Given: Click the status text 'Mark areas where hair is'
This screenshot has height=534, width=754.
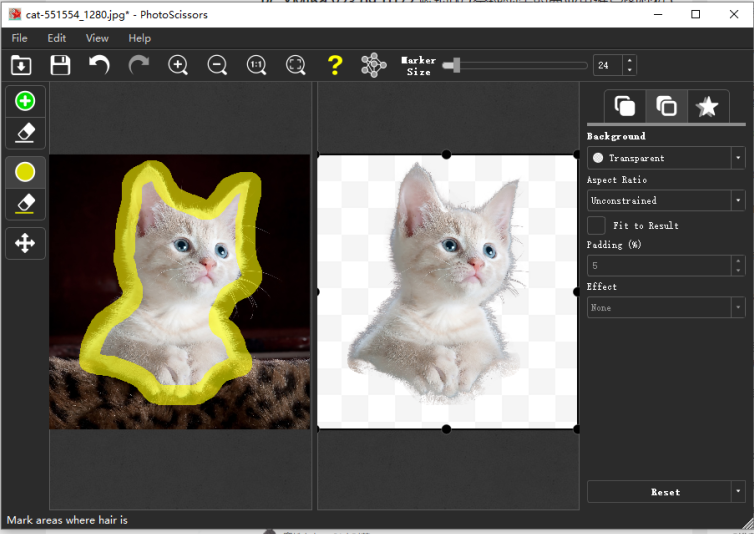Looking at the screenshot, I should click(x=67, y=520).
